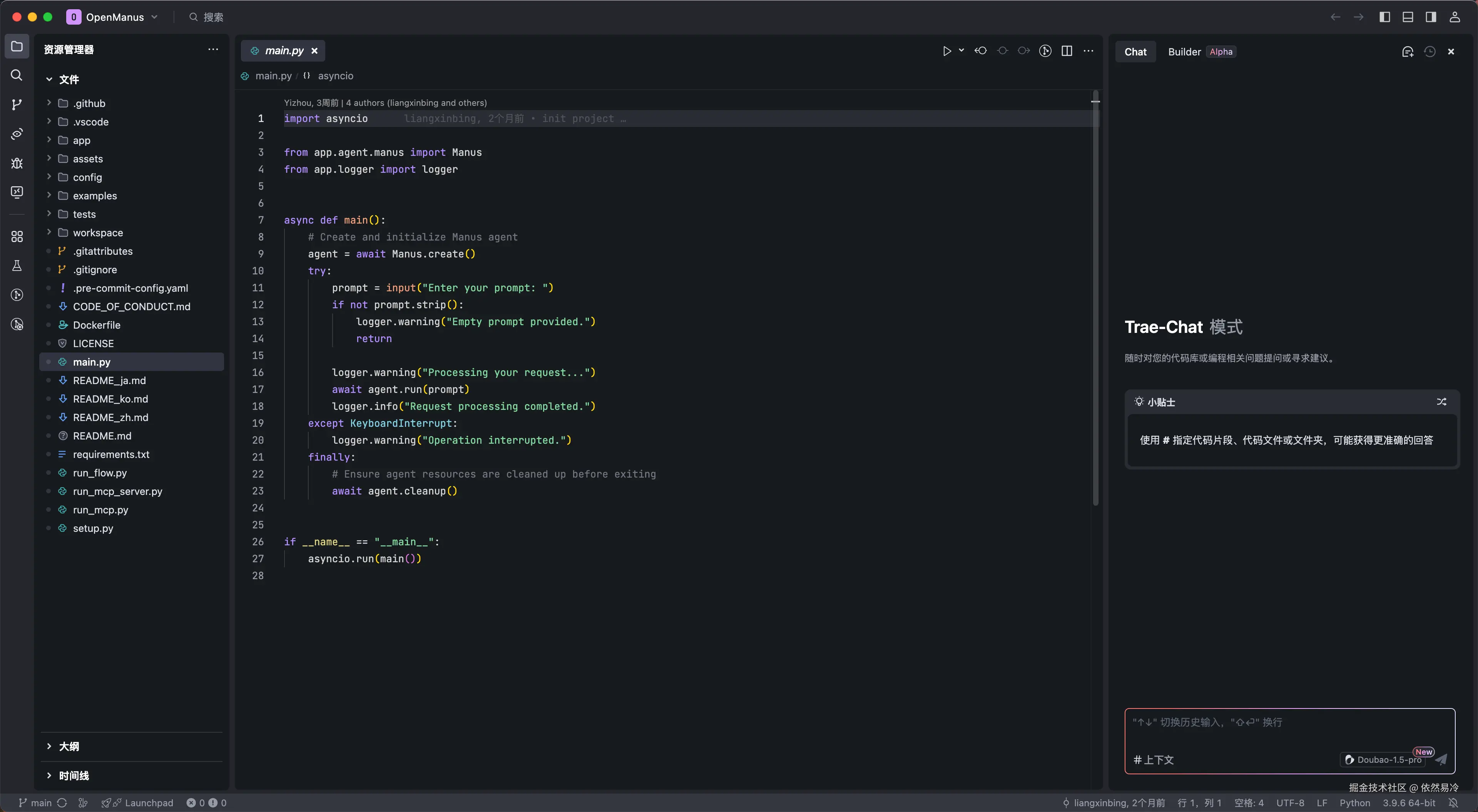The height and width of the screenshot is (812, 1478).
Task: Start a new chat session icon
Action: point(1408,52)
